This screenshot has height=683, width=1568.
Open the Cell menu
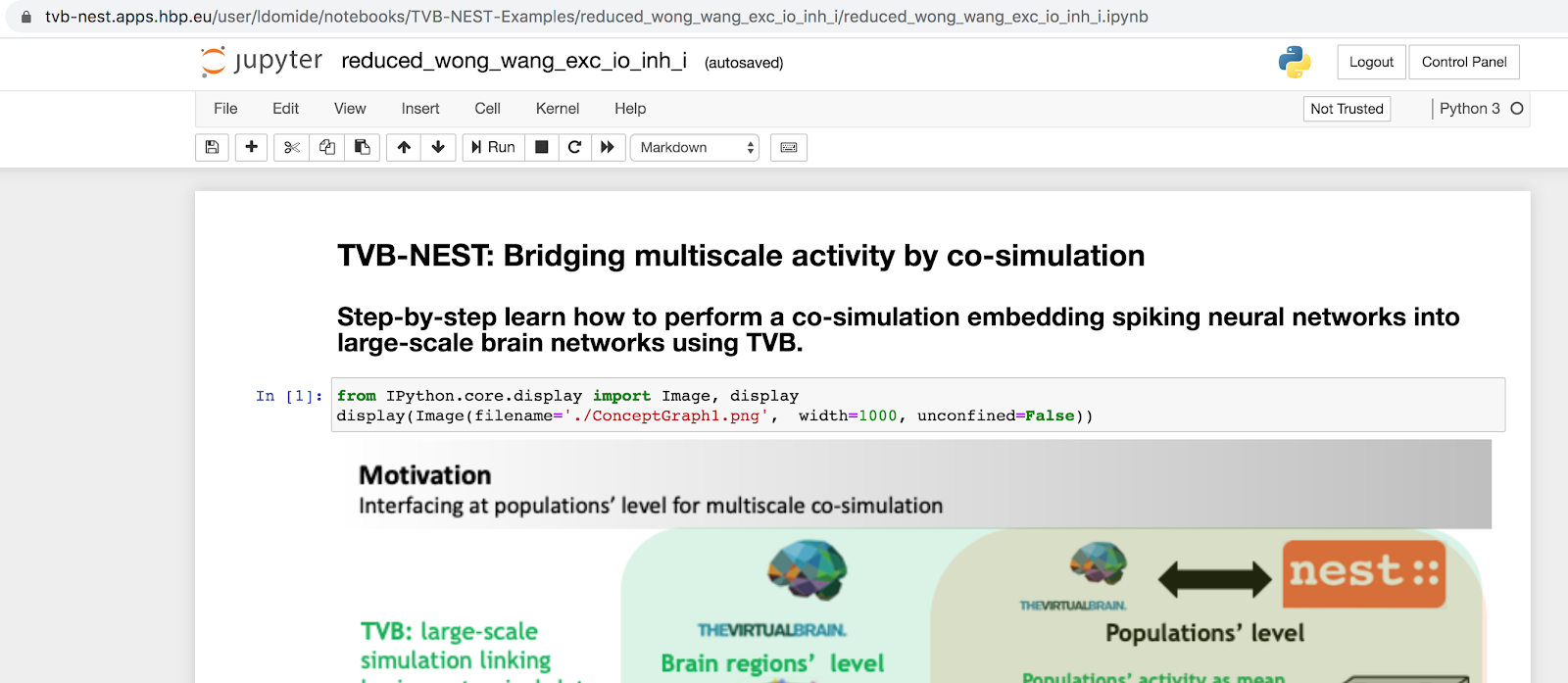click(x=487, y=109)
